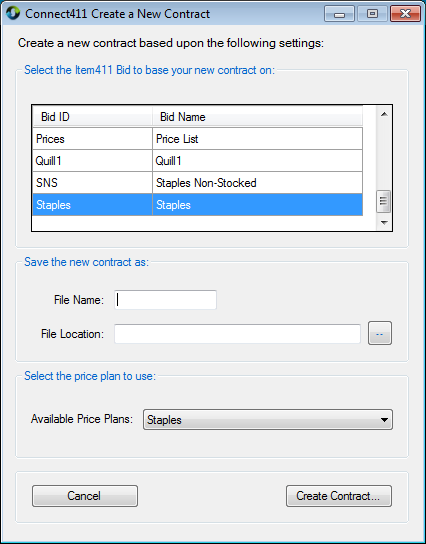This screenshot has height=544, width=426.
Task: Open the Available Price Plans dropdown arrow
Action: click(384, 420)
